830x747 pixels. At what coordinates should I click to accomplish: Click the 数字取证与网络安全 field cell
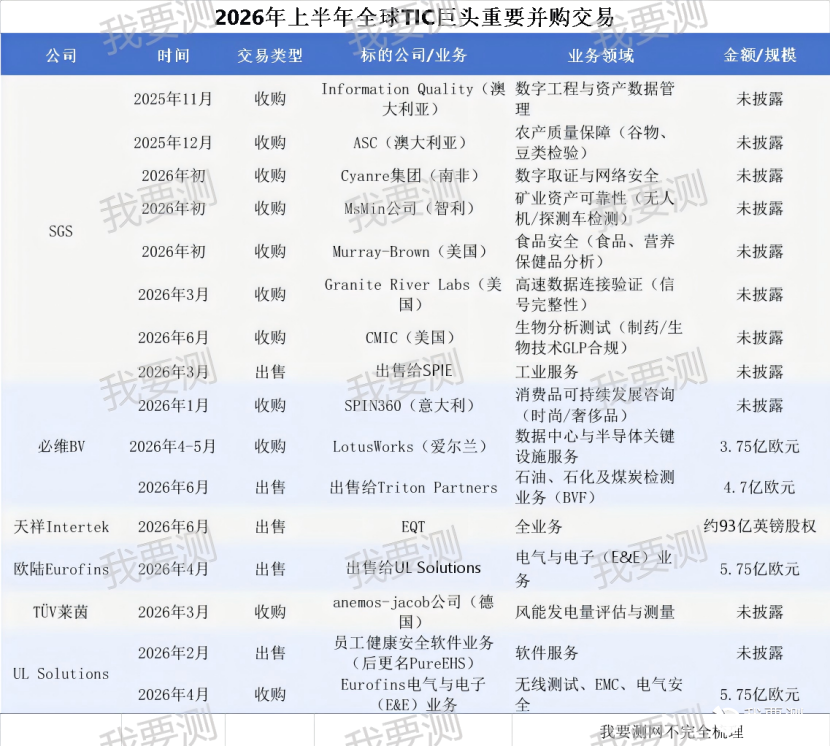point(587,175)
